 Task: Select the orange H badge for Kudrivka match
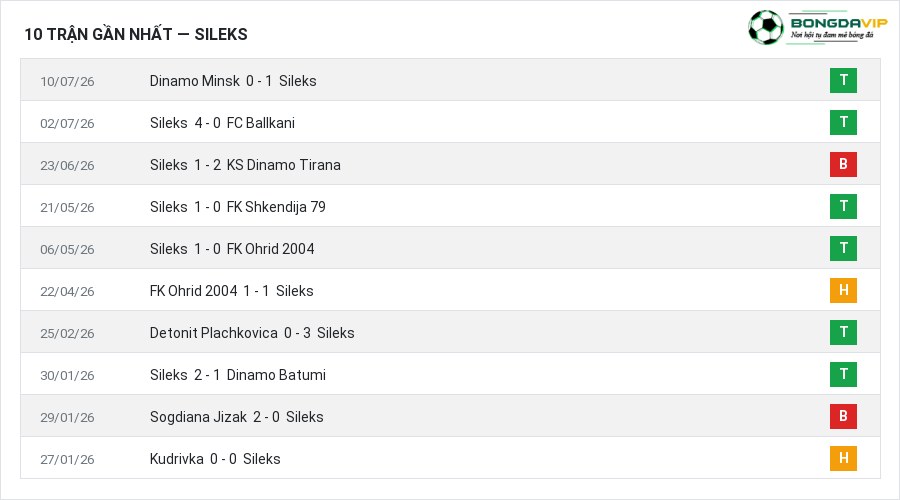[x=843, y=458]
